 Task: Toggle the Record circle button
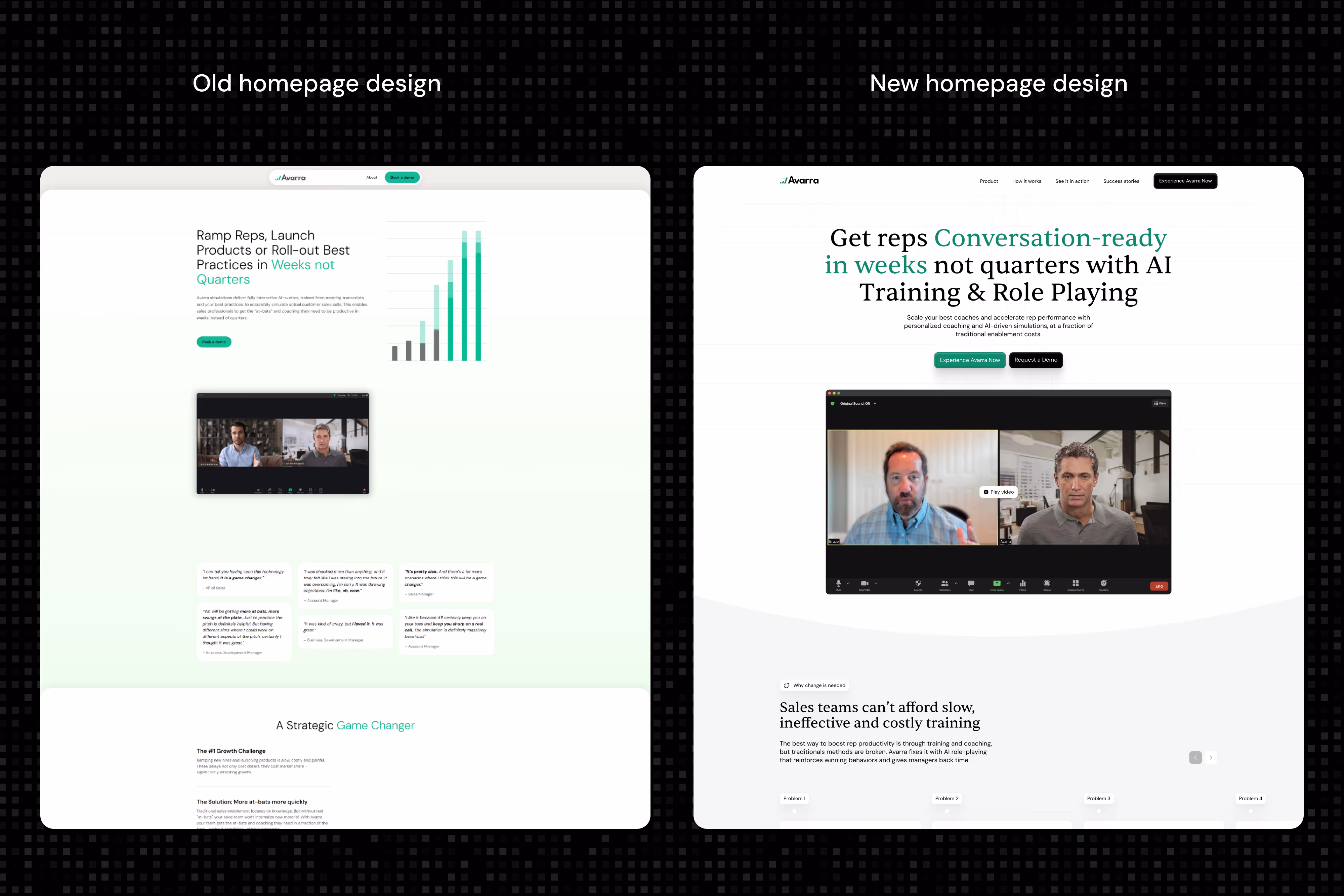click(1047, 583)
